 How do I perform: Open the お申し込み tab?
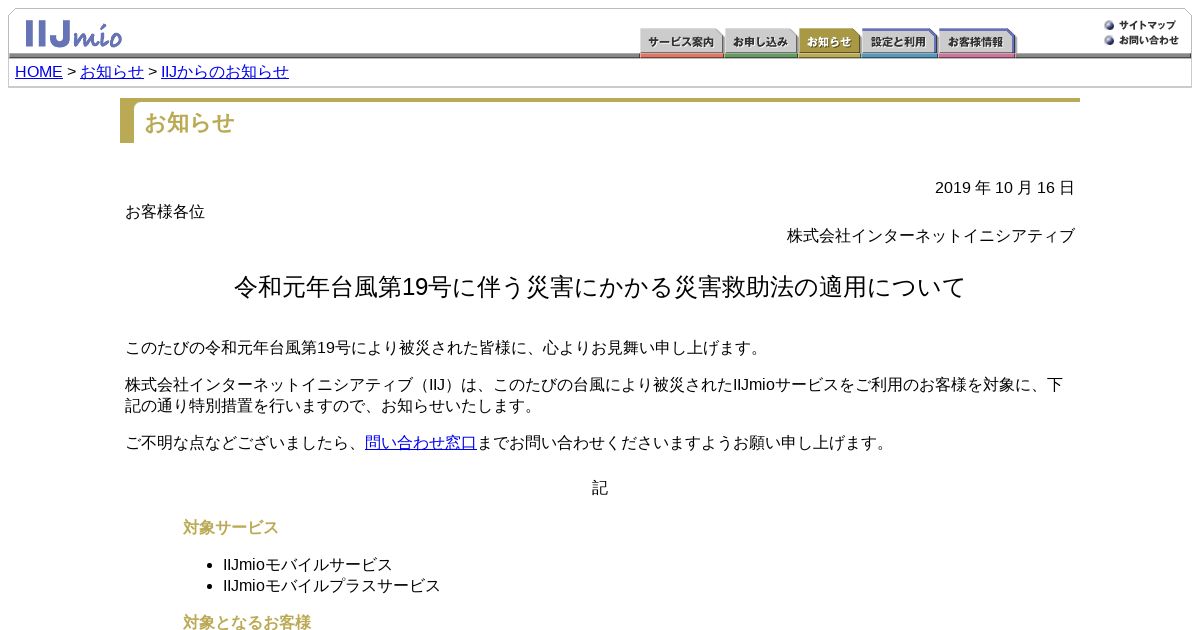(x=760, y=42)
